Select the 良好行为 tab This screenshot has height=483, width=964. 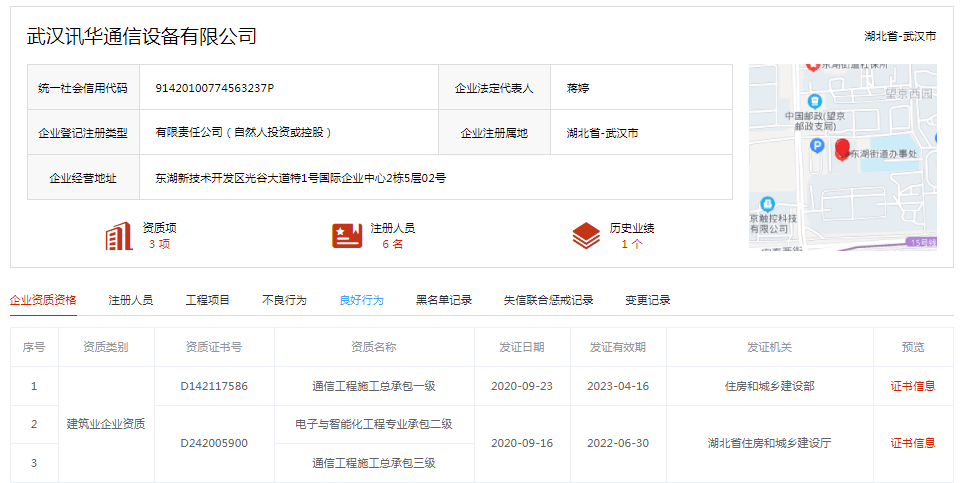tap(362, 300)
